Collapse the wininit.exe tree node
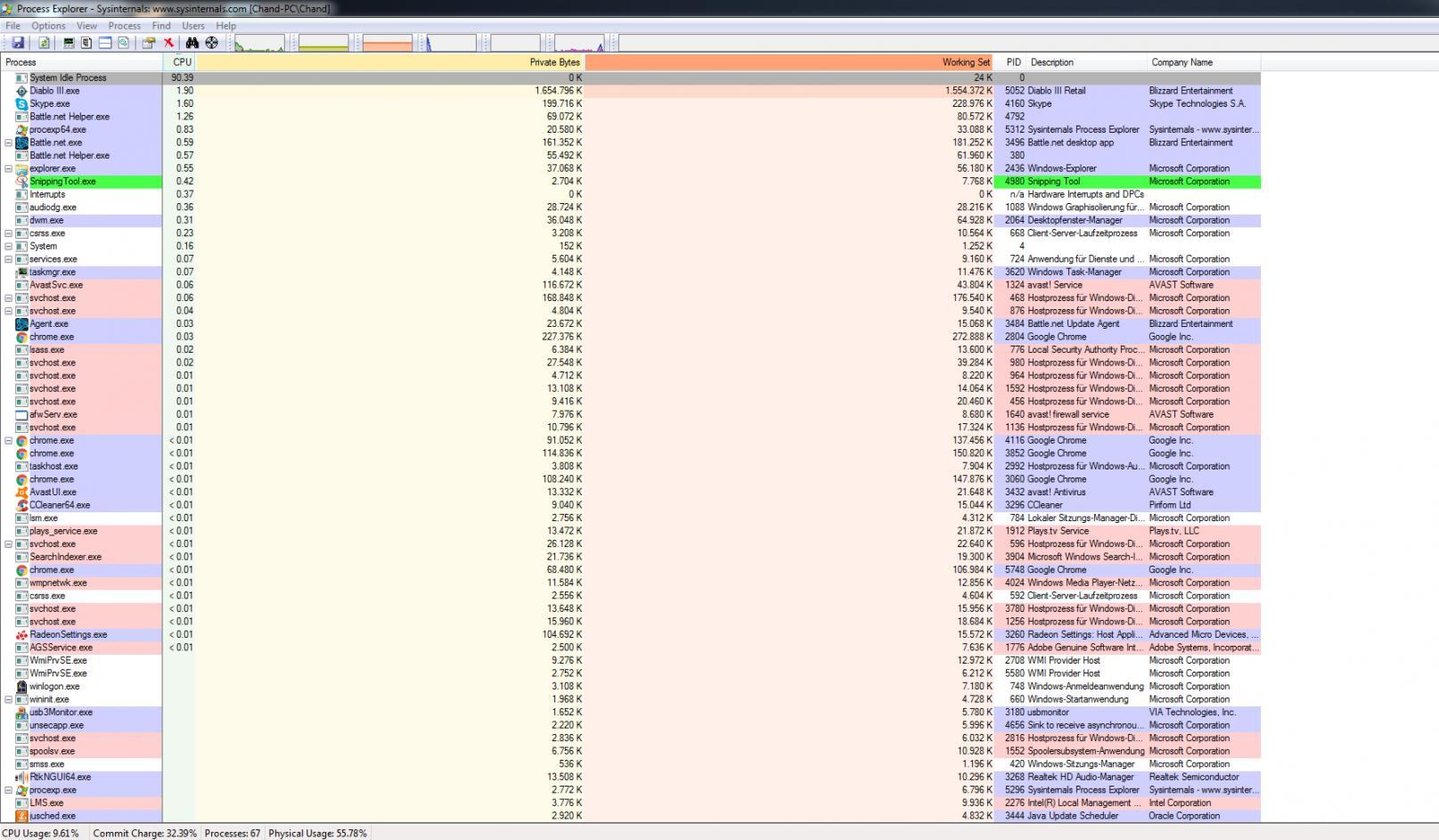Viewport: 1439px width, 840px height. point(9,699)
